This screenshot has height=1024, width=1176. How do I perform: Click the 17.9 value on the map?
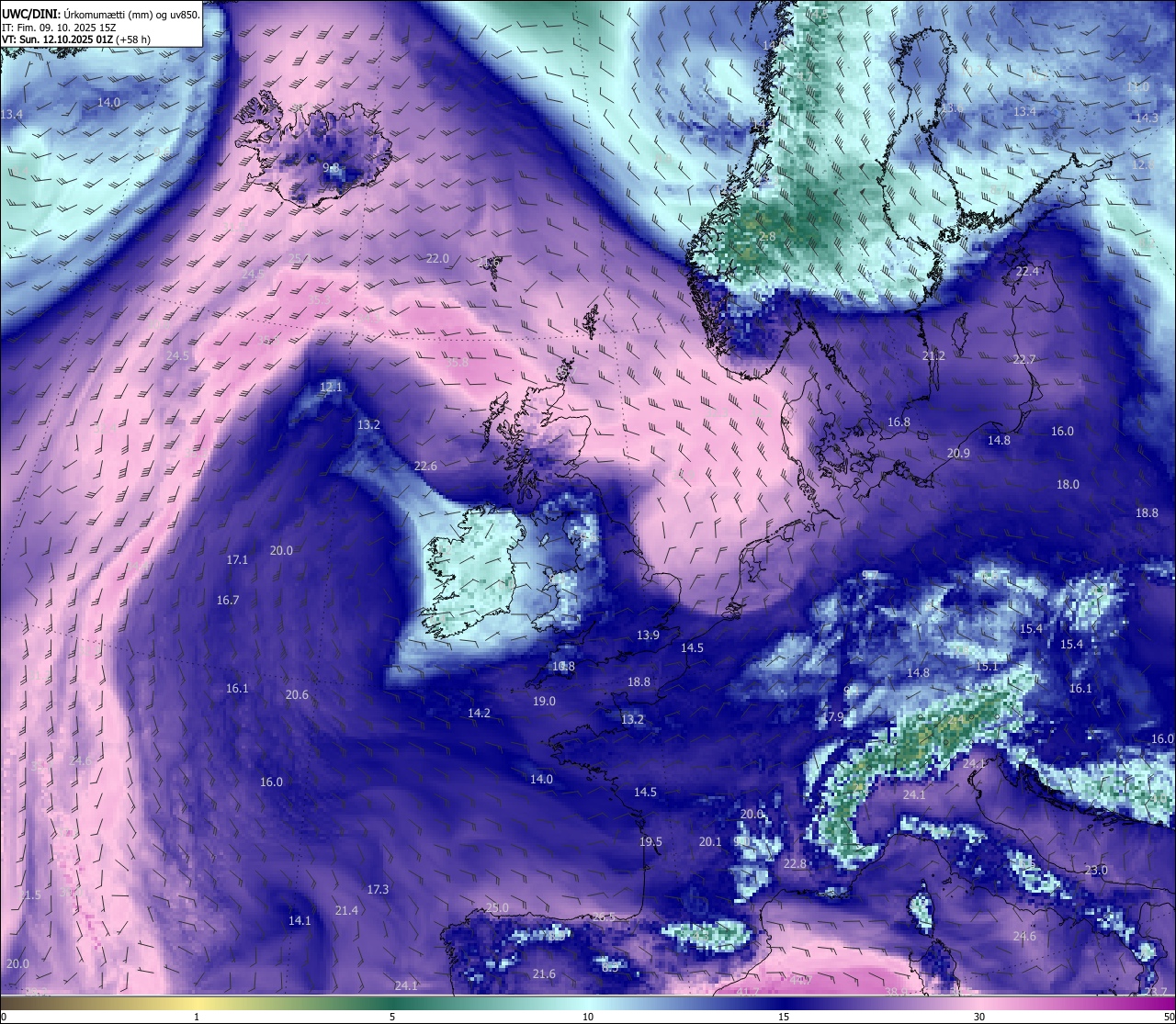(832, 717)
